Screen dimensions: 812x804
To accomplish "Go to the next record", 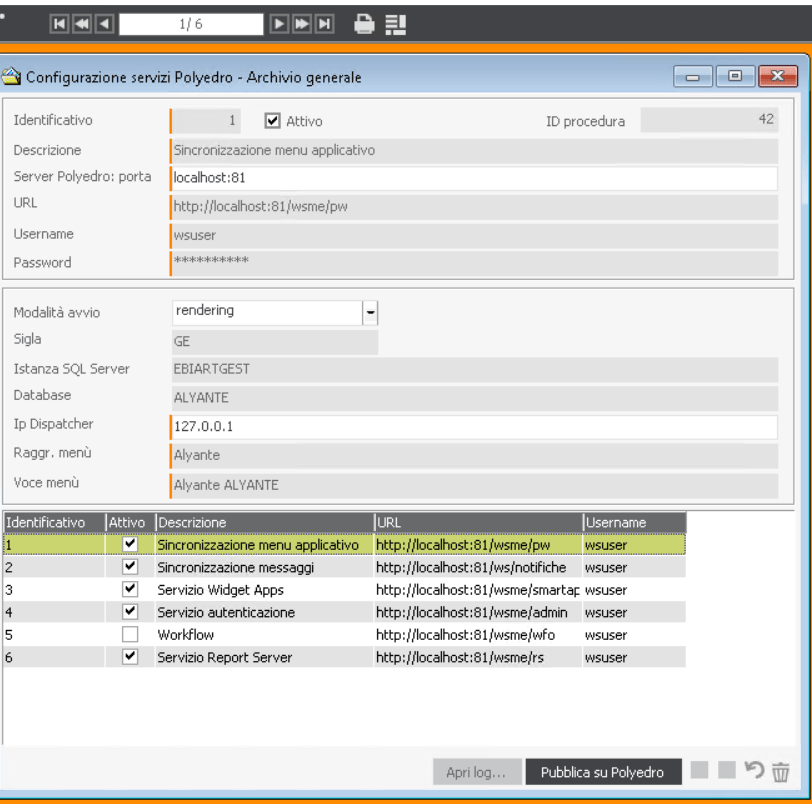I will (281, 23).
